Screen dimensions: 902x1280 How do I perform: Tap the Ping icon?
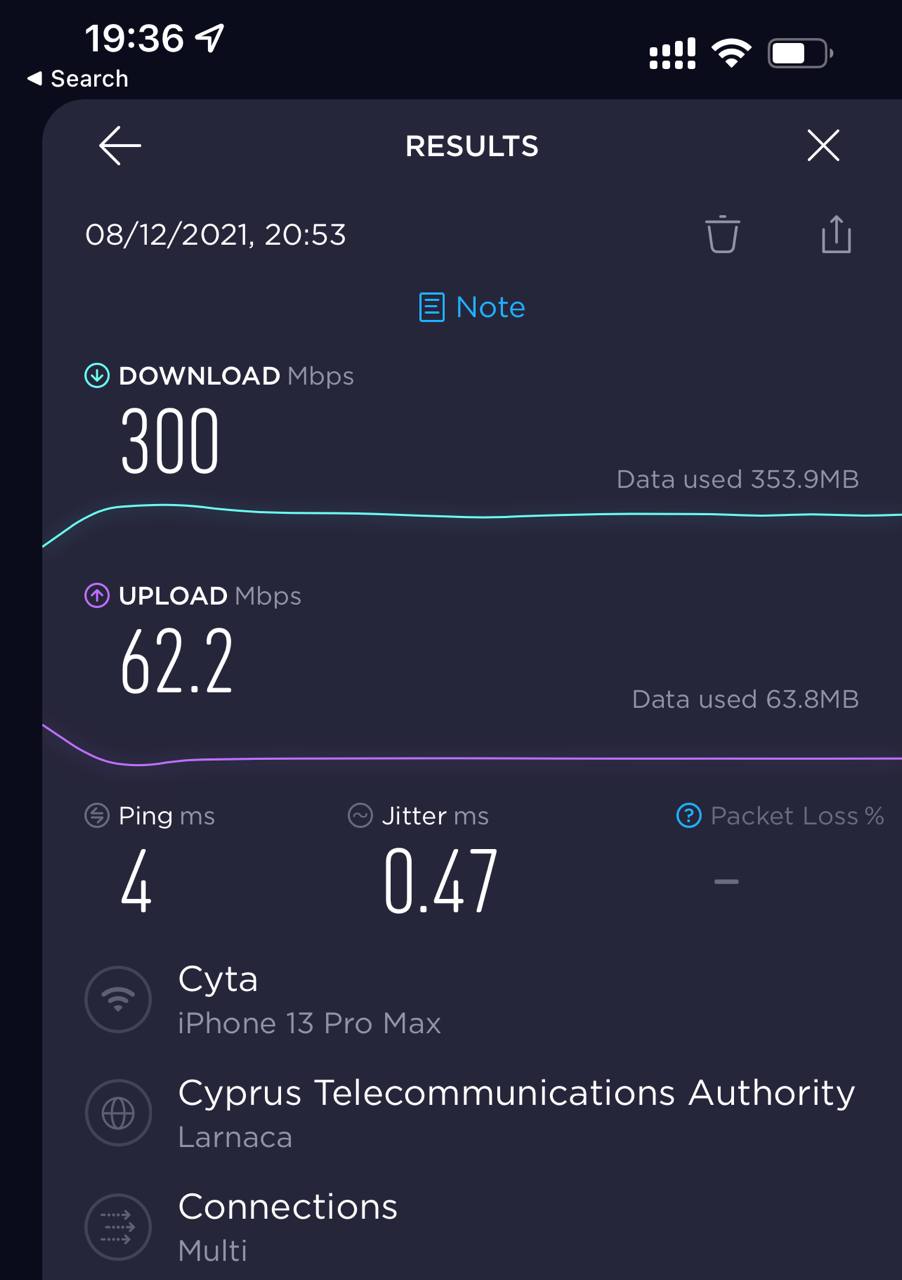(x=97, y=816)
